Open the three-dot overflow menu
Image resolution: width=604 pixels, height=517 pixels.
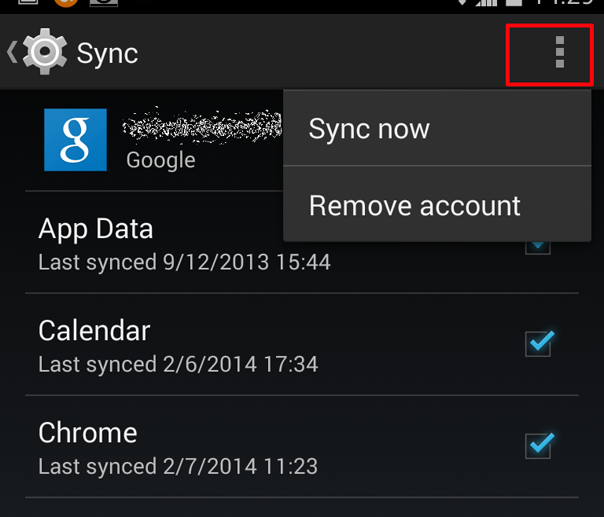click(559, 52)
